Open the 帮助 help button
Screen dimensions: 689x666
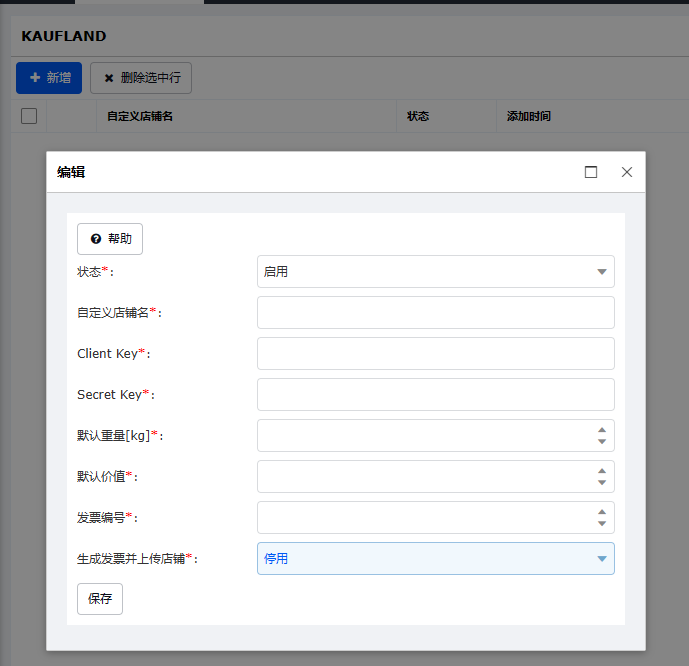point(110,239)
